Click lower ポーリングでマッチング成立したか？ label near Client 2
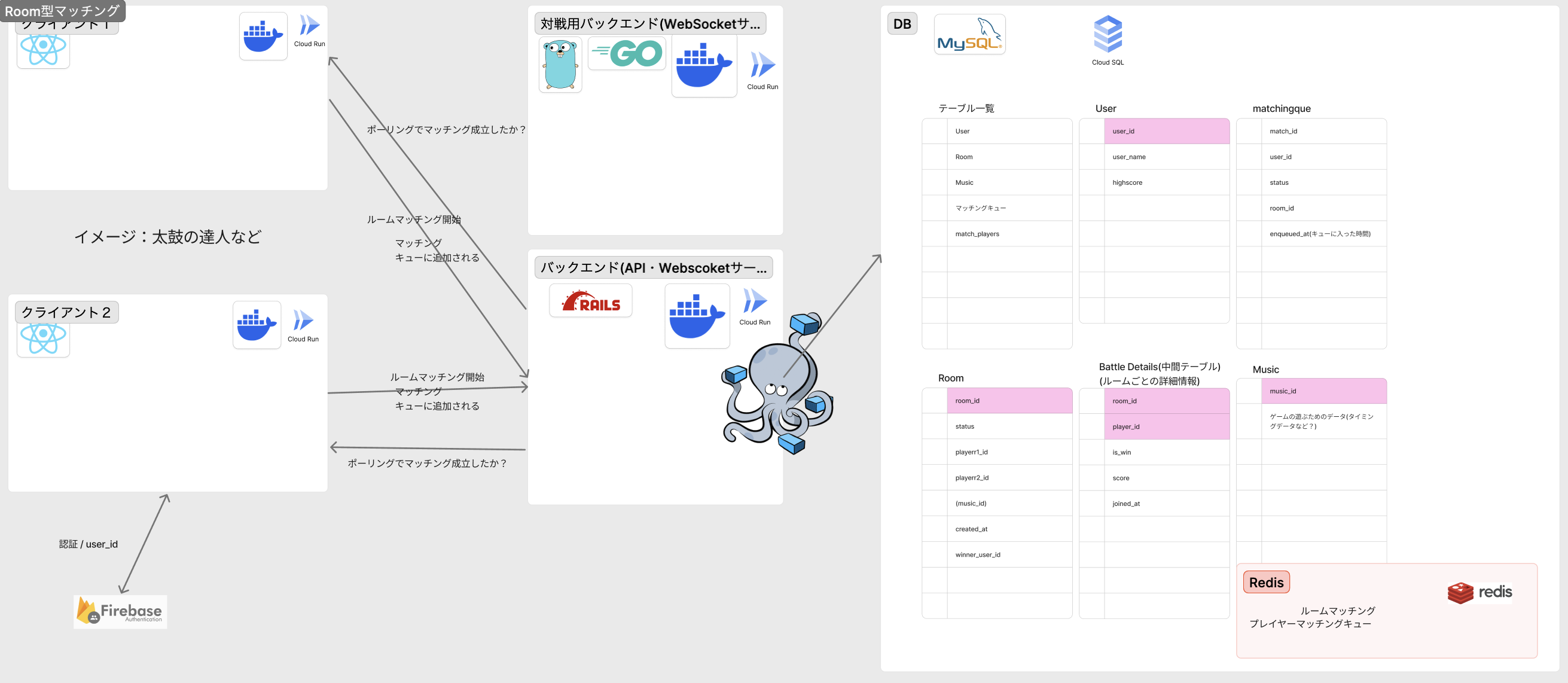 click(428, 464)
